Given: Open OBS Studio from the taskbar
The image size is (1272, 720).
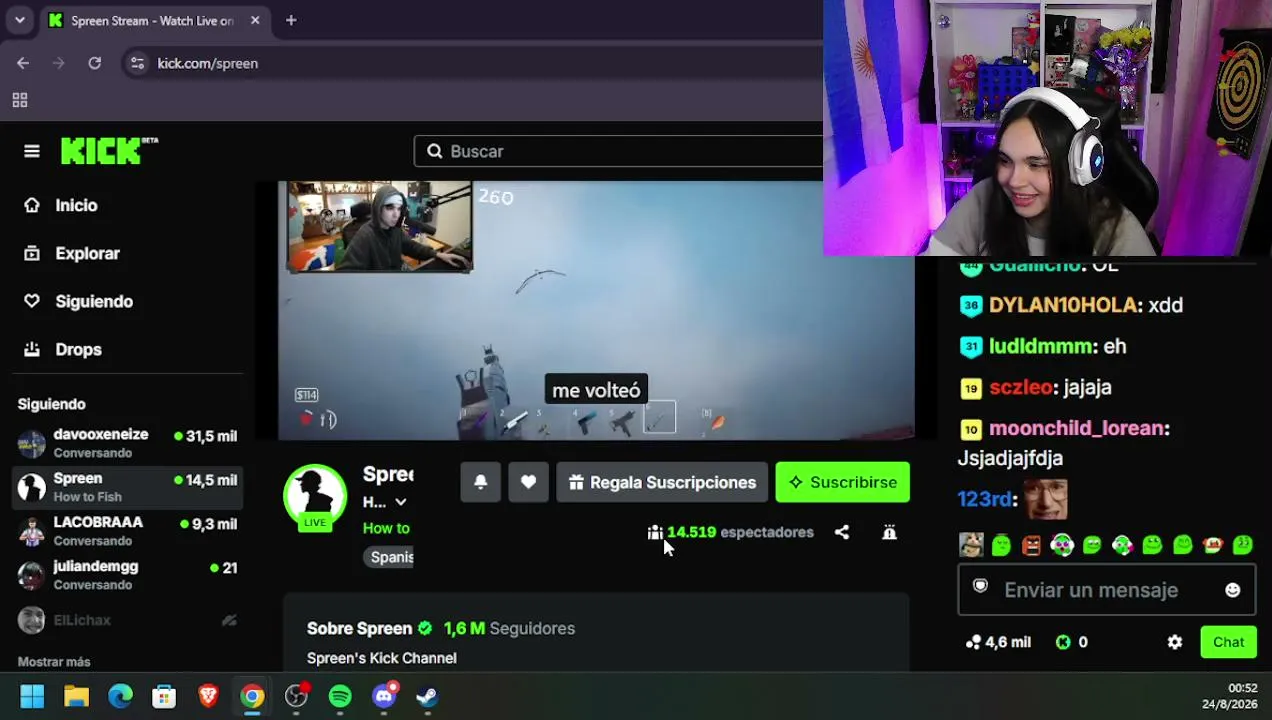Looking at the screenshot, I should 296,696.
